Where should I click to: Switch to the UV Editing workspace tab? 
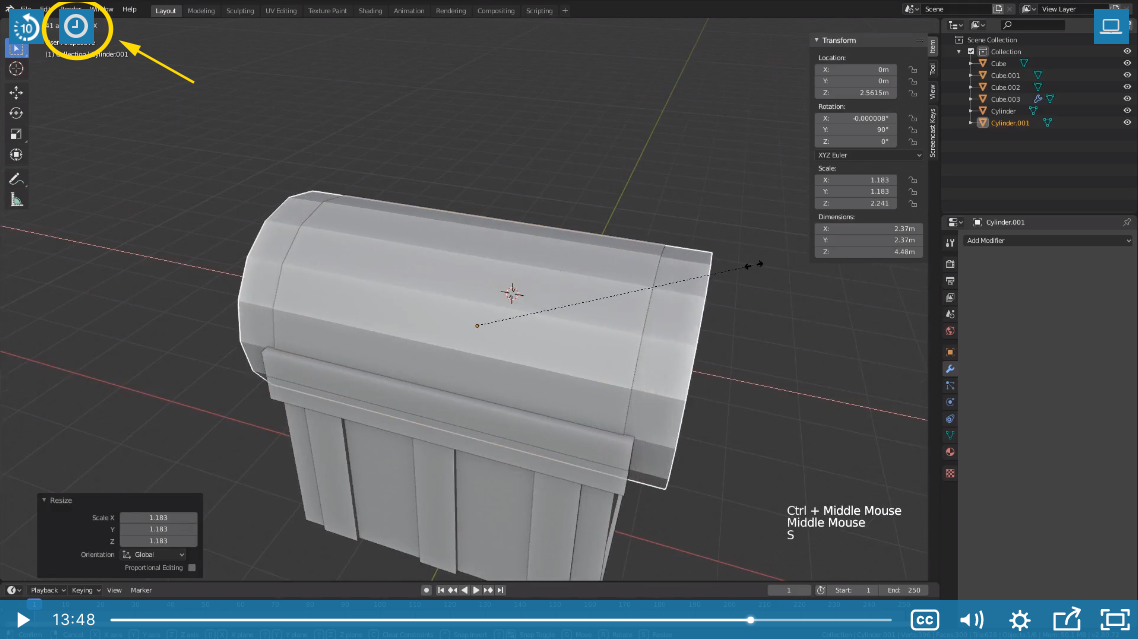click(x=281, y=11)
